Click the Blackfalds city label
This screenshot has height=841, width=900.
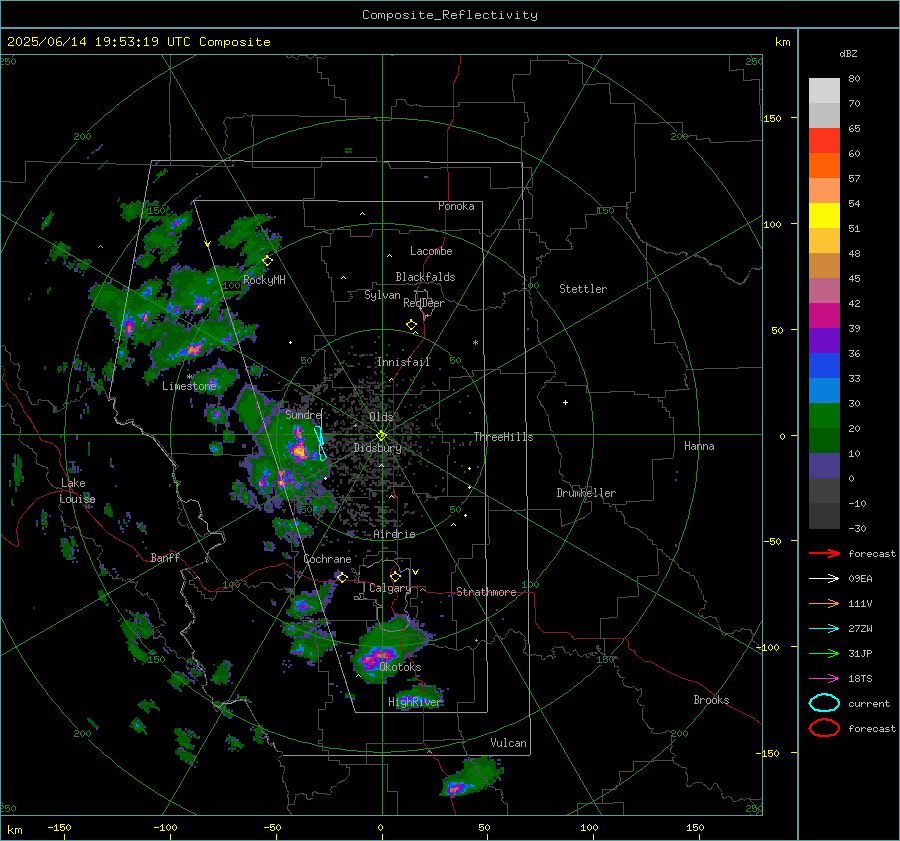pos(425,277)
